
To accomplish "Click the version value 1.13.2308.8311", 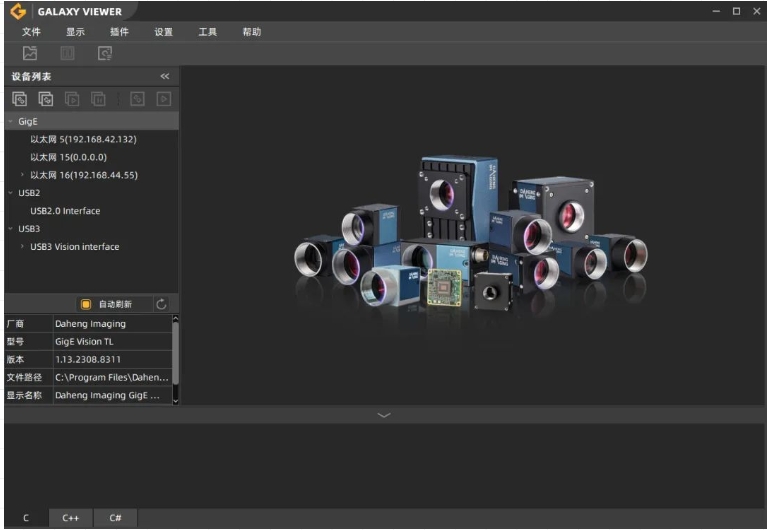I will tap(88, 359).
